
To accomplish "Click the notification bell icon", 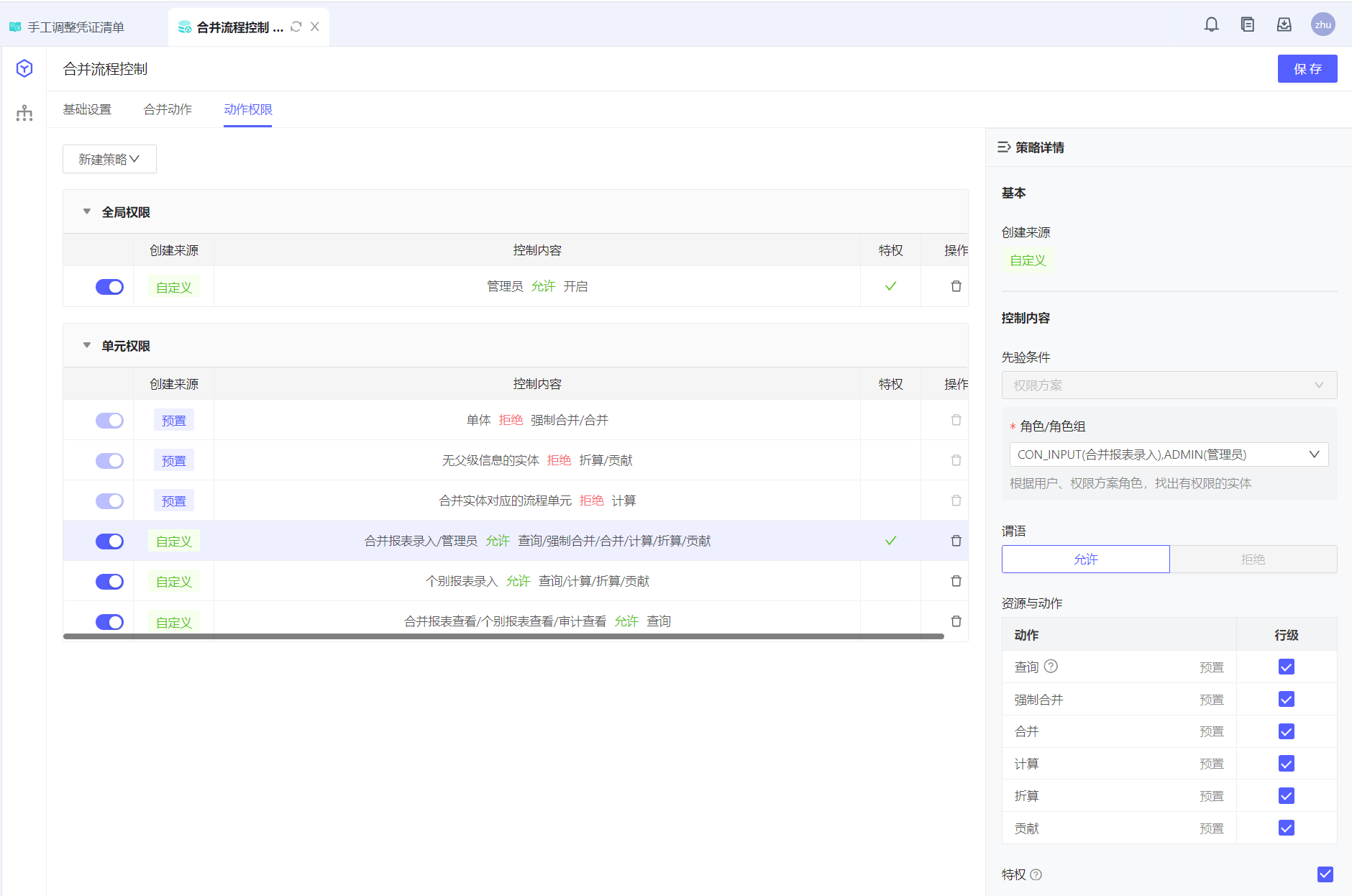I will pos(1212,25).
